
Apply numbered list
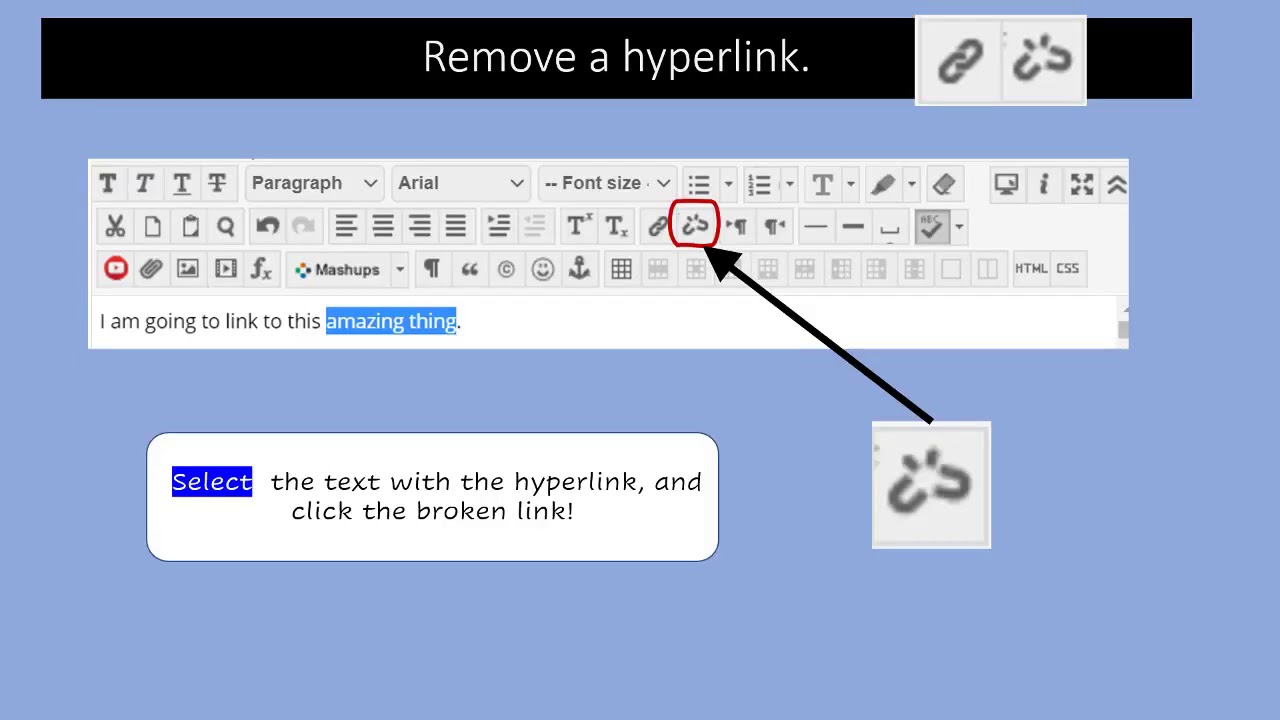tap(760, 184)
